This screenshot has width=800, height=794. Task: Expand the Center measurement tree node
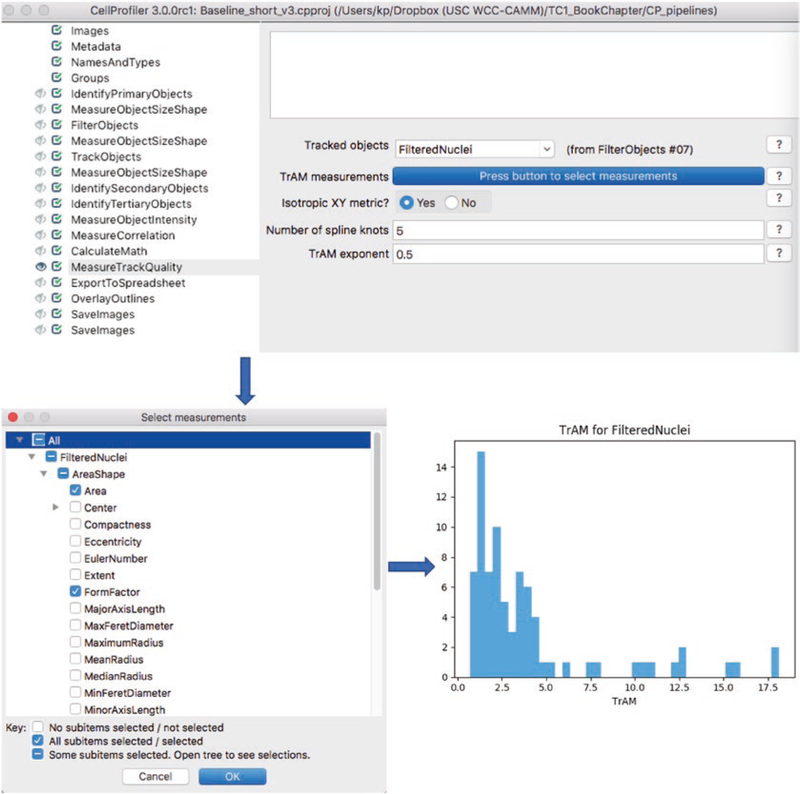[56, 508]
